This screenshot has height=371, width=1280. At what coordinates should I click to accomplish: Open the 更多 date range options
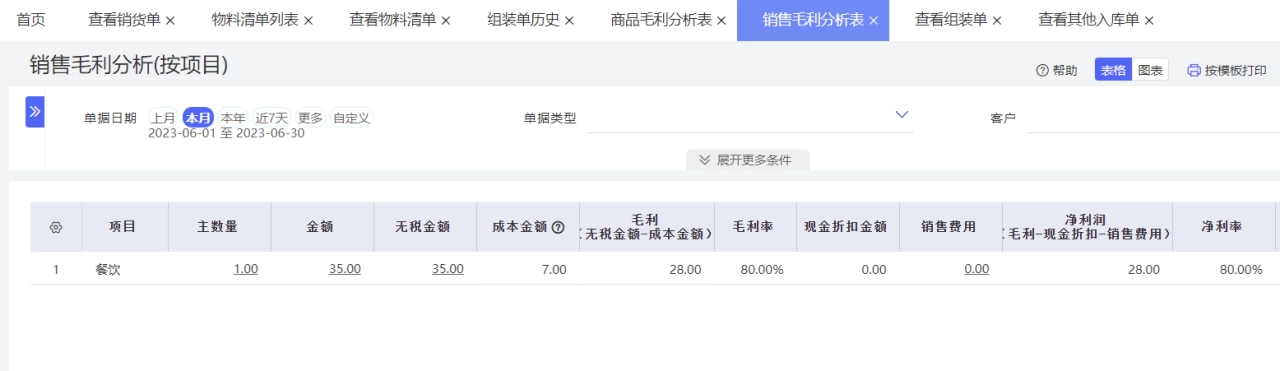(x=310, y=118)
